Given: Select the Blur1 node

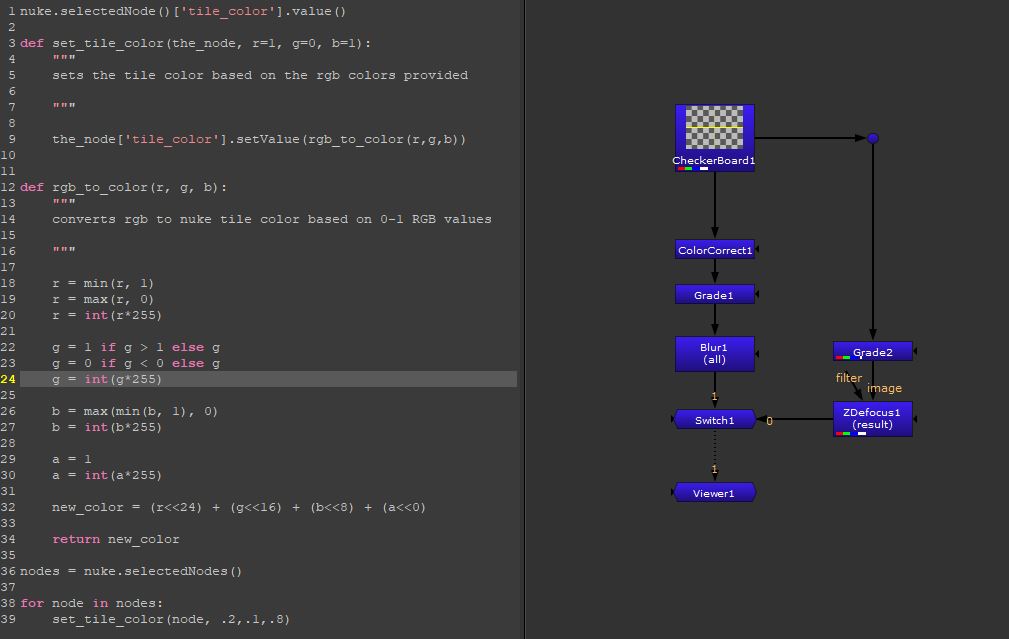Looking at the screenshot, I should [714, 354].
